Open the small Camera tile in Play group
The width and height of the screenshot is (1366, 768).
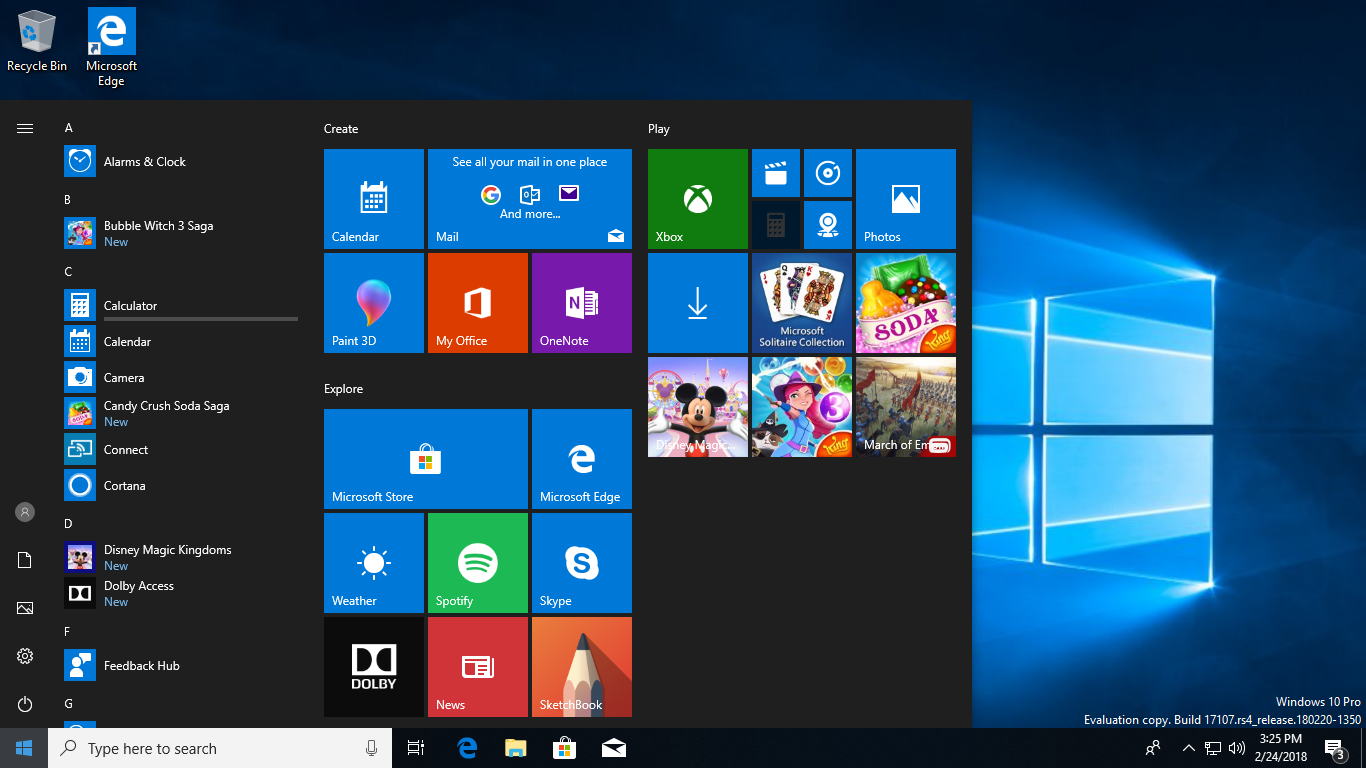click(x=828, y=225)
